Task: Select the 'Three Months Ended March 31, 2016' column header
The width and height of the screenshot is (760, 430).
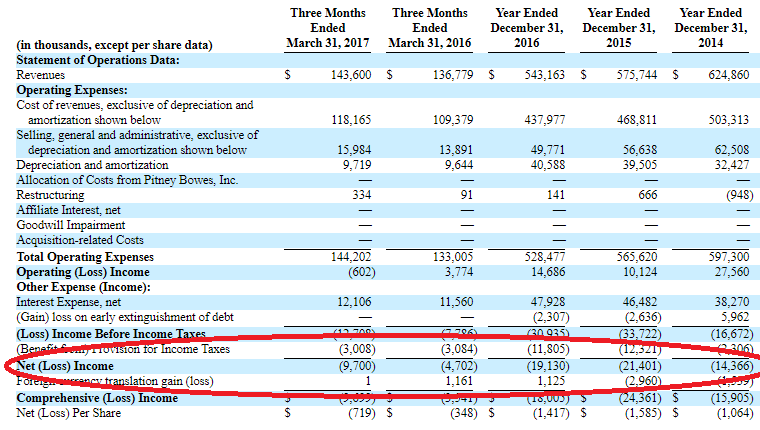Action: pyautogui.click(x=429, y=28)
